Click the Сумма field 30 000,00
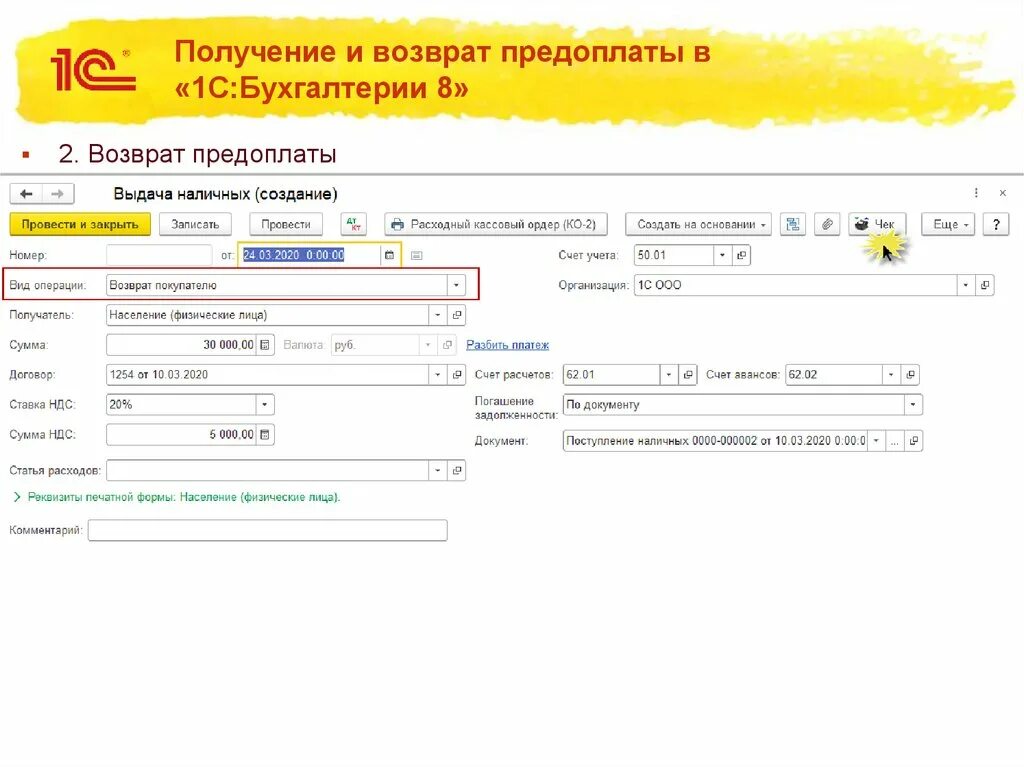Viewport: 1024px width, 767px height. [x=182, y=345]
